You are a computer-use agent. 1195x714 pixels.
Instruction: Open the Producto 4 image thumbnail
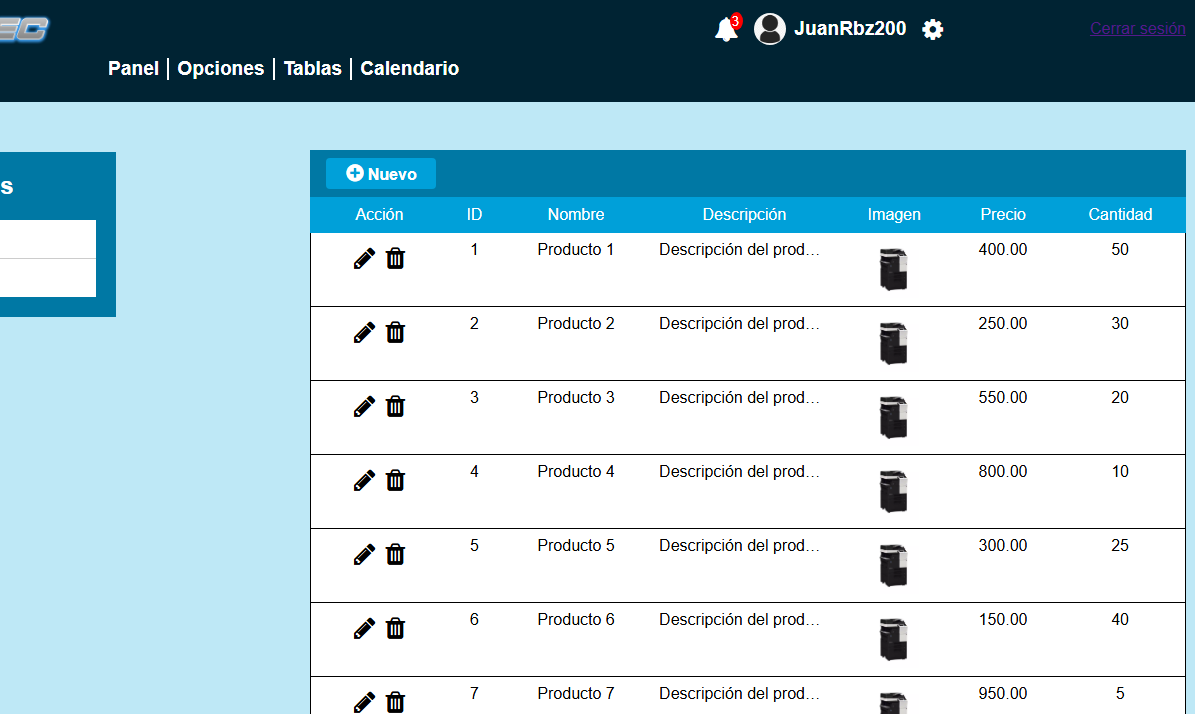pos(893,492)
